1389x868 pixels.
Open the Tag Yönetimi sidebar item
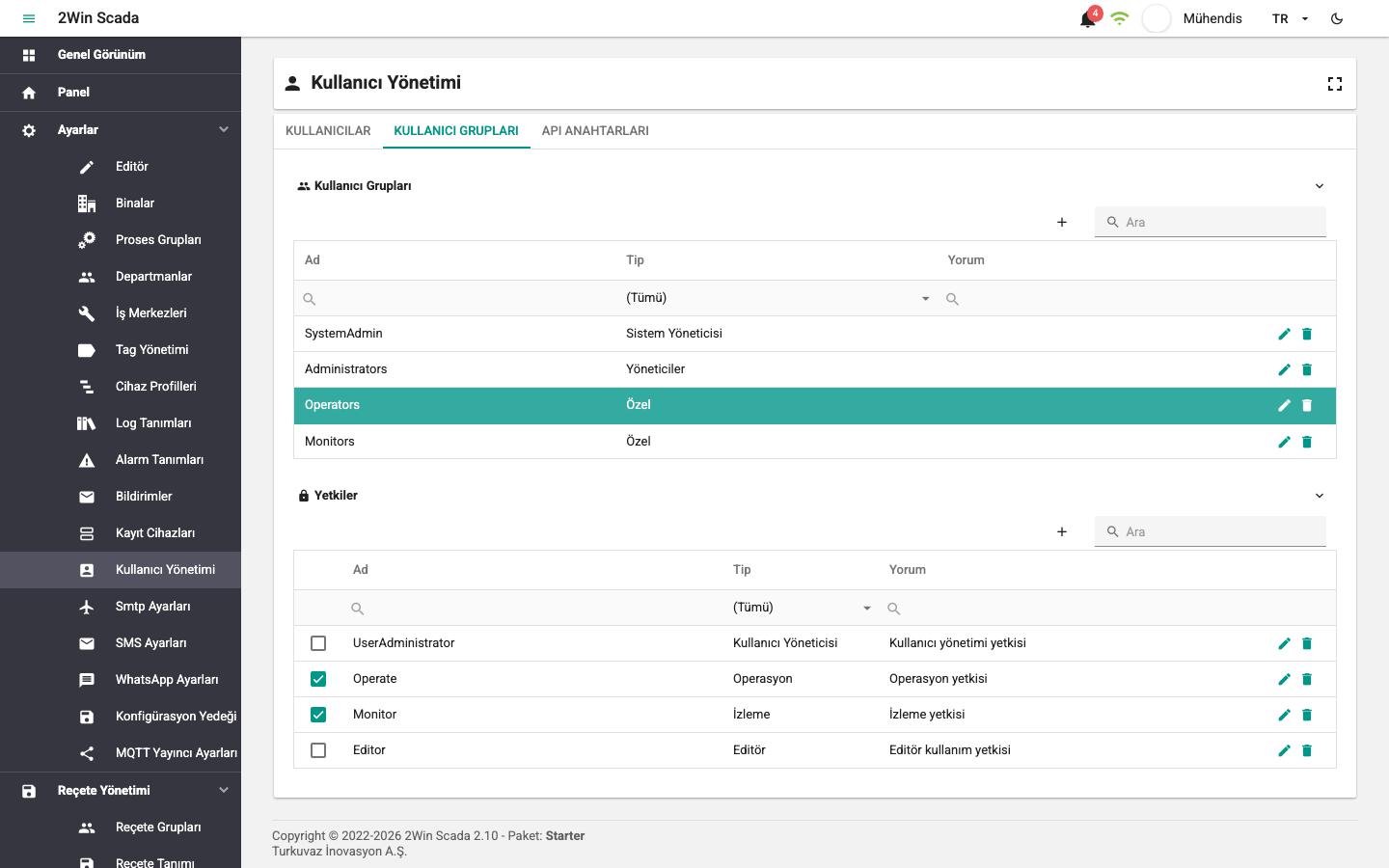pyautogui.click(x=121, y=350)
